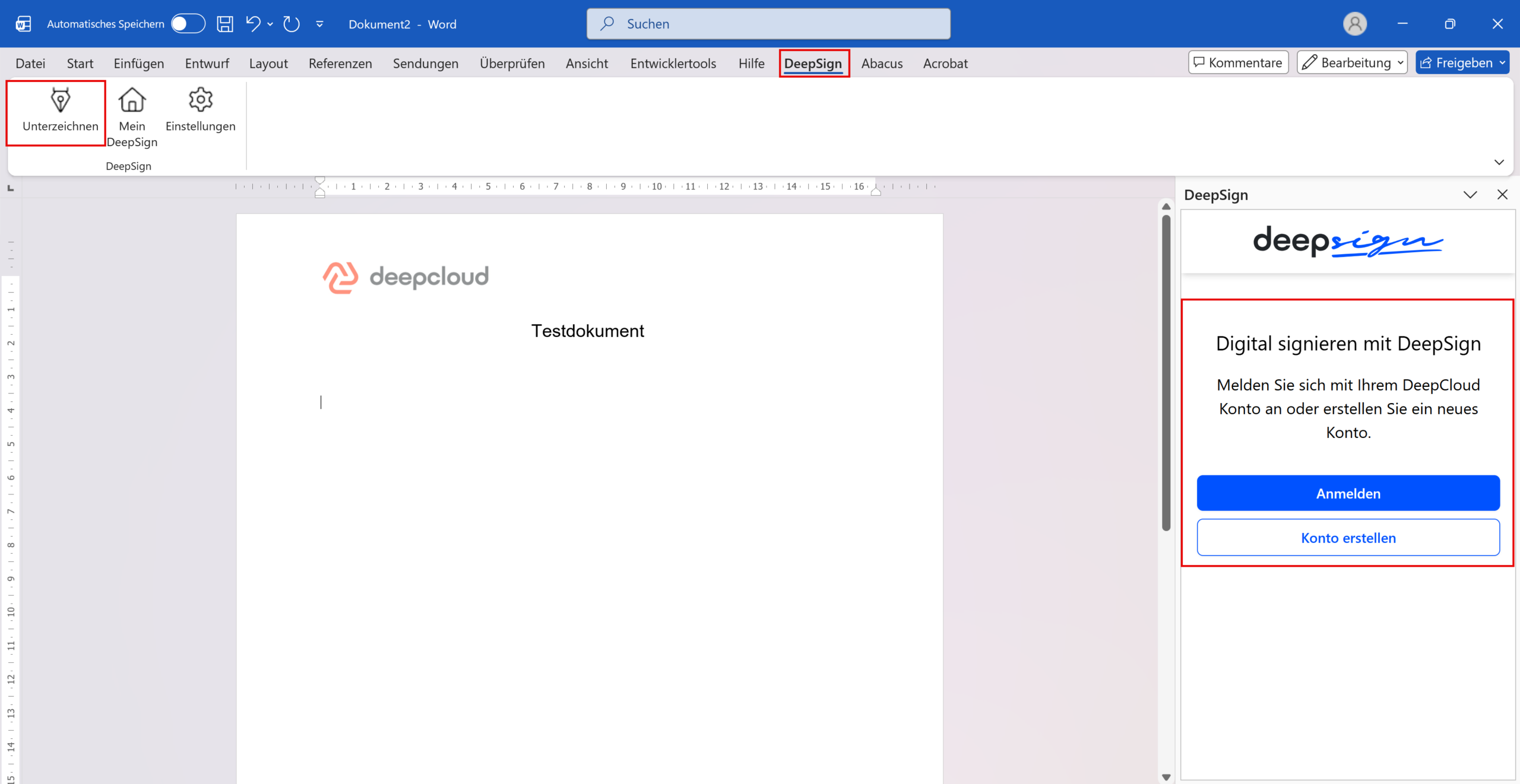Switch to the Einfügen tab

(x=139, y=64)
